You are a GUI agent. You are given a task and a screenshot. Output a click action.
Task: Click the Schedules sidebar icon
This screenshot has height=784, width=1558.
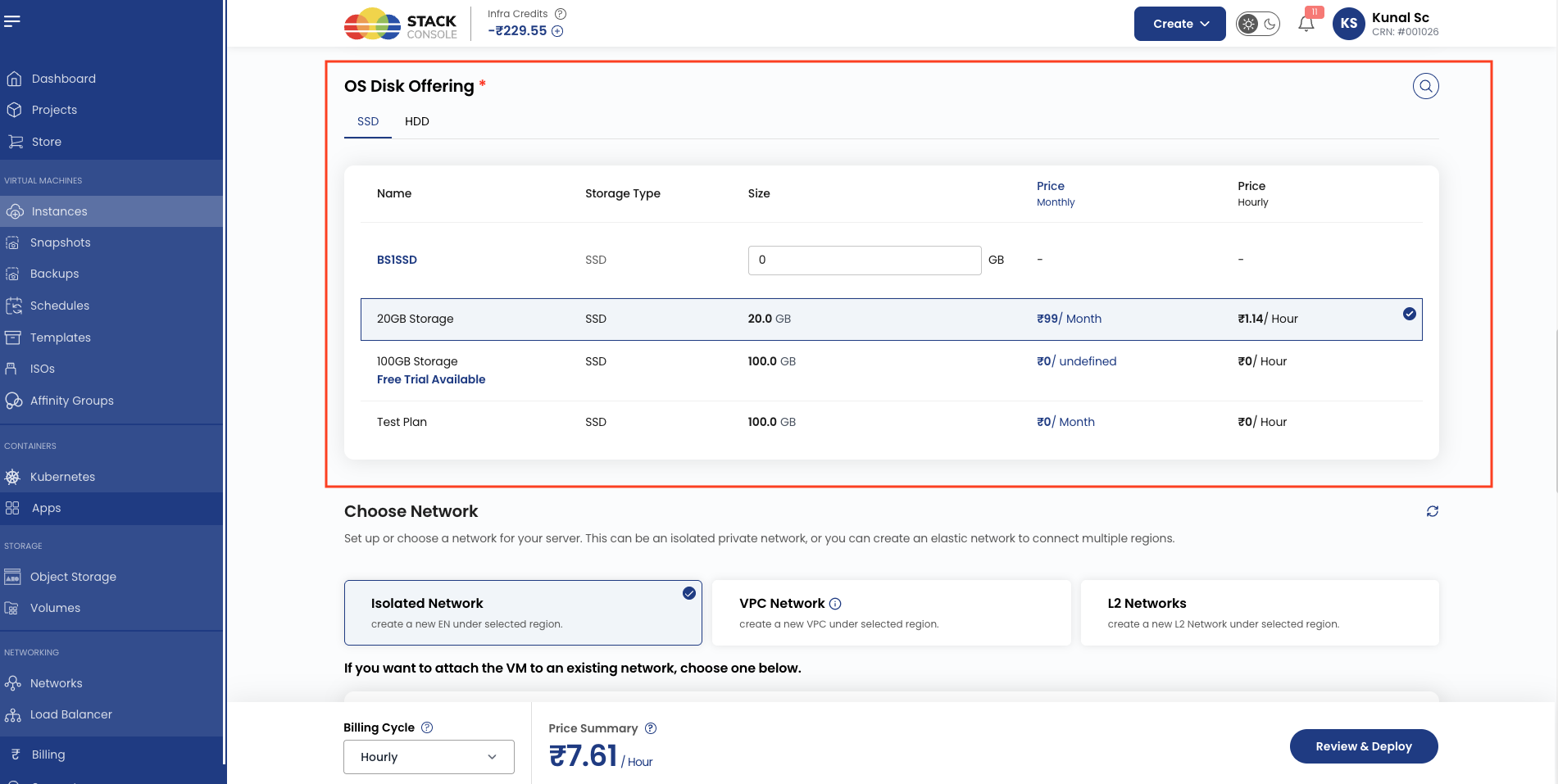point(13,306)
